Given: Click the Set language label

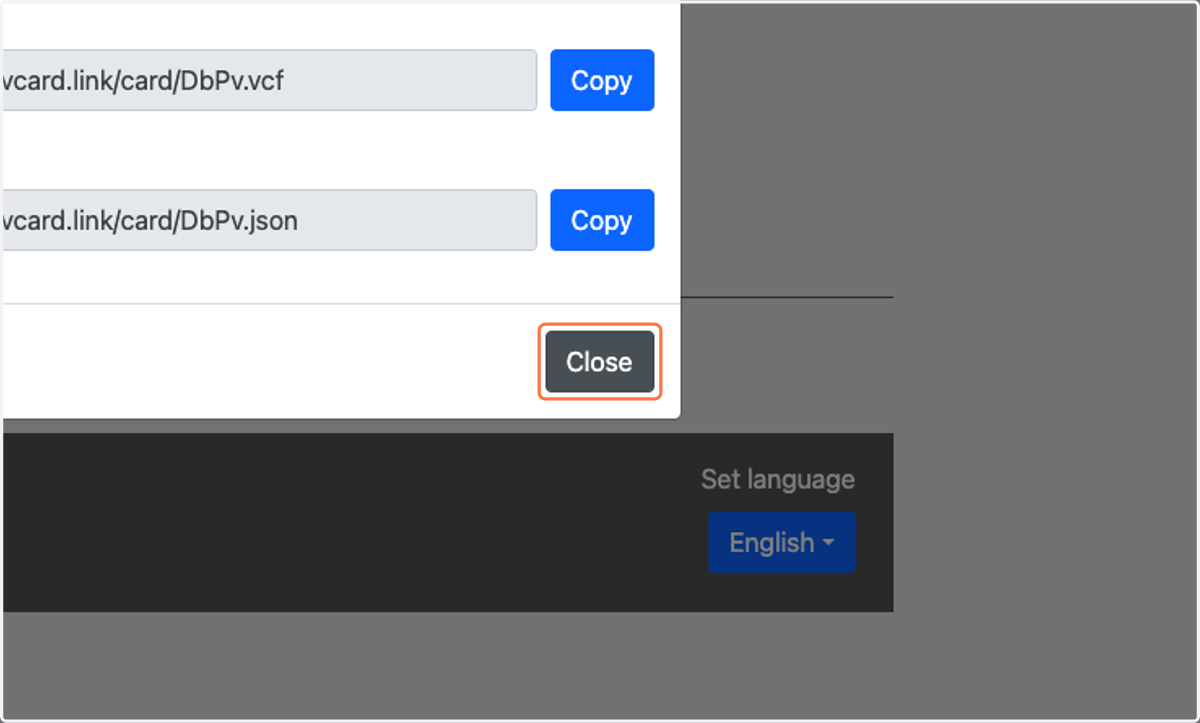Looking at the screenshot, I should point(778,479).
